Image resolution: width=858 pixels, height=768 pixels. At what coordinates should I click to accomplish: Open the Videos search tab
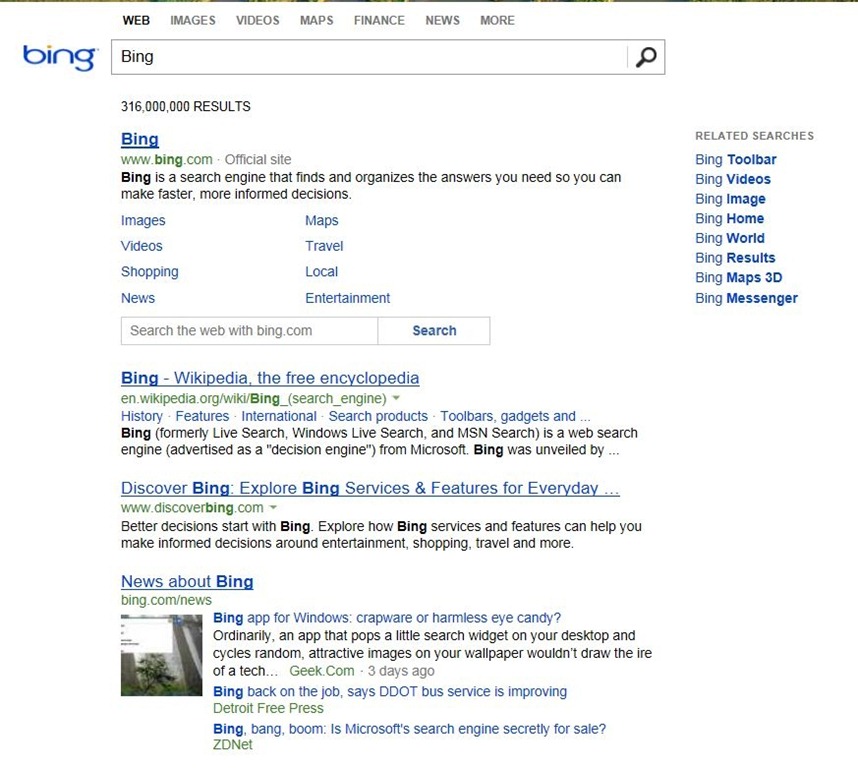[257, 20]
